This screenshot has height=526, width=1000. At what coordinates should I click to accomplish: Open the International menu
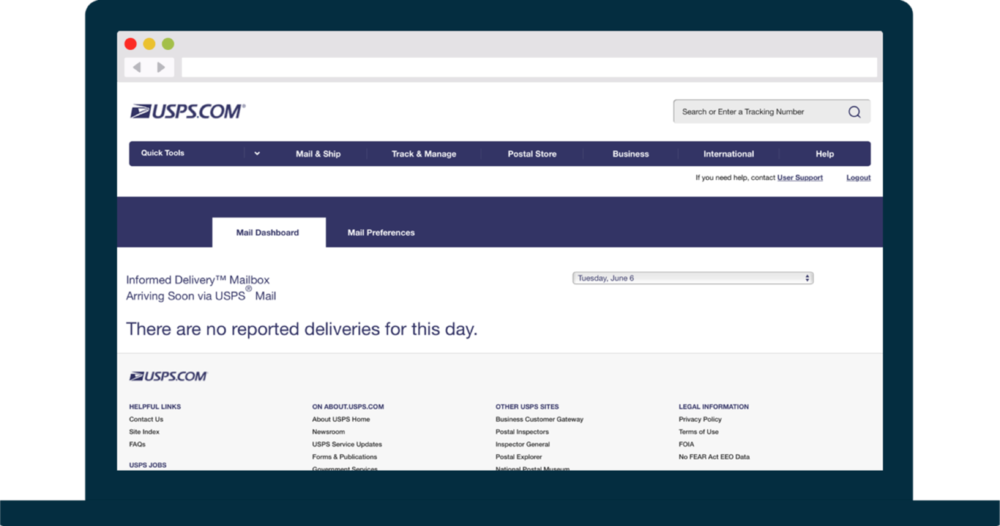728,154
